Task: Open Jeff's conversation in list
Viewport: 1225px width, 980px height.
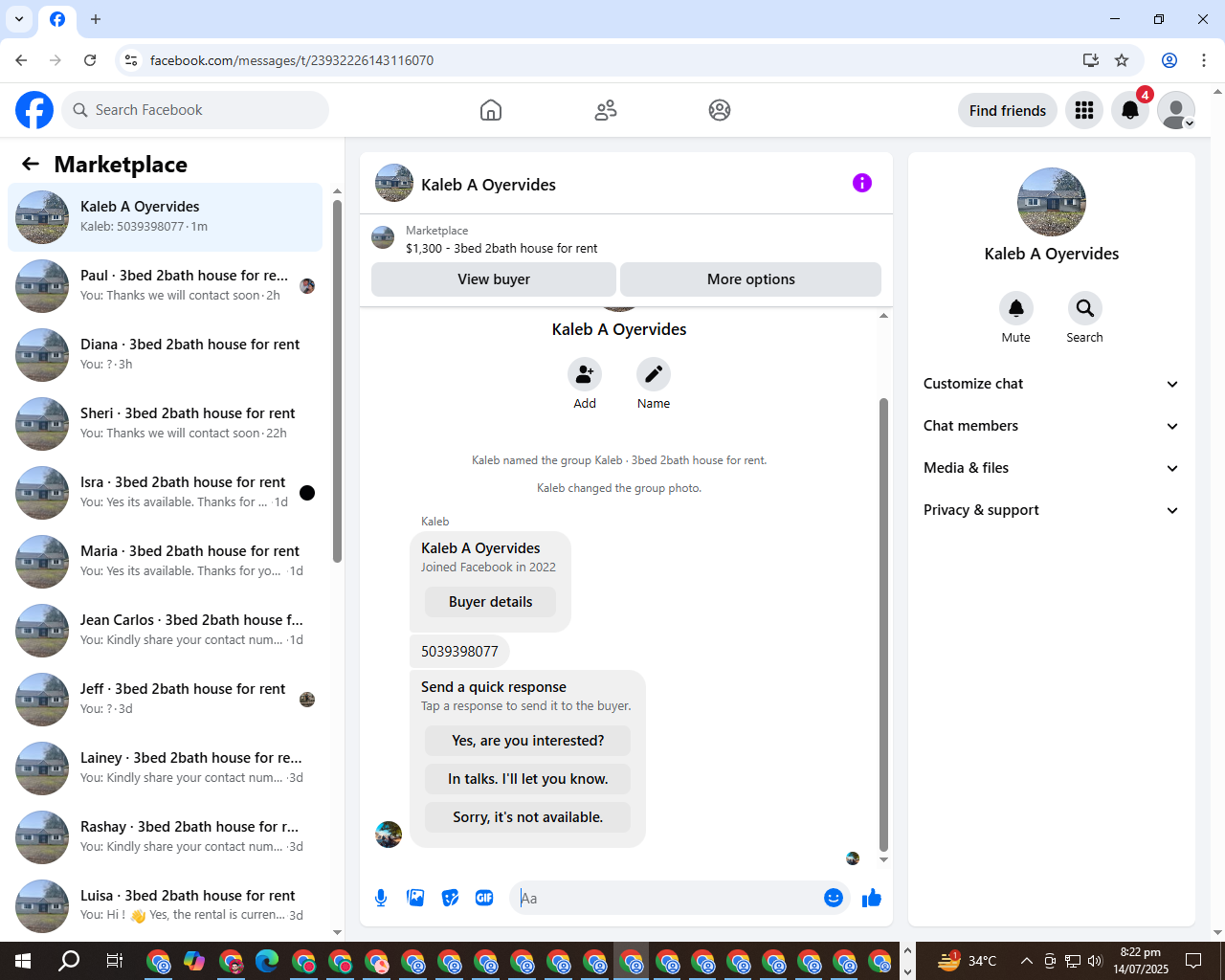Action: pyautogui.click(x=165, y=700)
